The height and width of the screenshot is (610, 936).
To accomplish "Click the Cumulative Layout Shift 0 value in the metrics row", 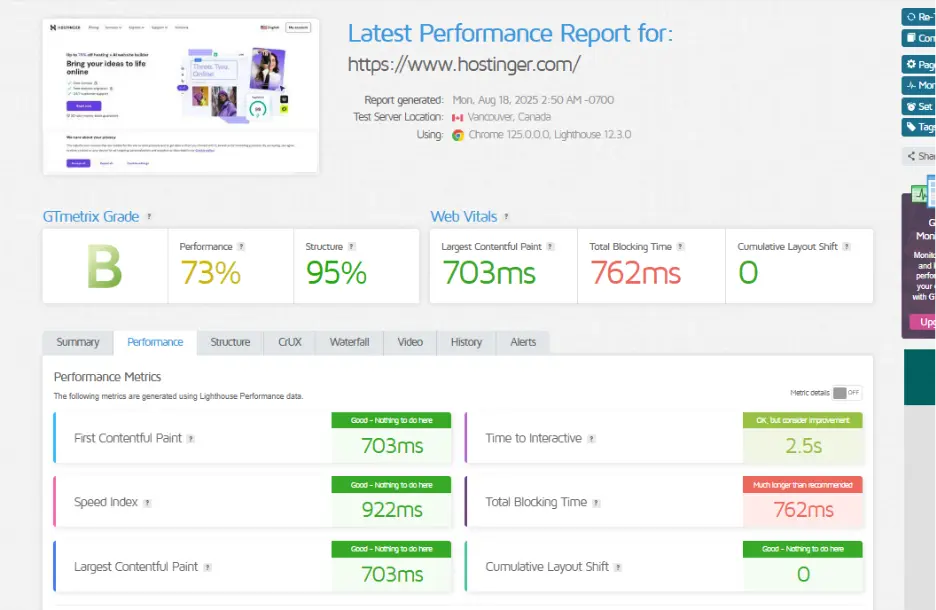I will coord(803,574).
